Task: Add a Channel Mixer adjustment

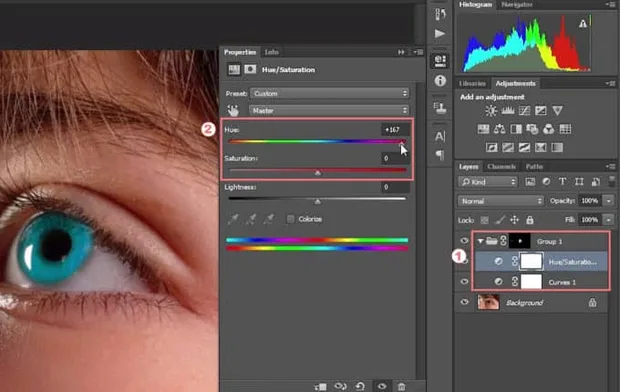Action: pyautogui.click(x=549, y=129)
